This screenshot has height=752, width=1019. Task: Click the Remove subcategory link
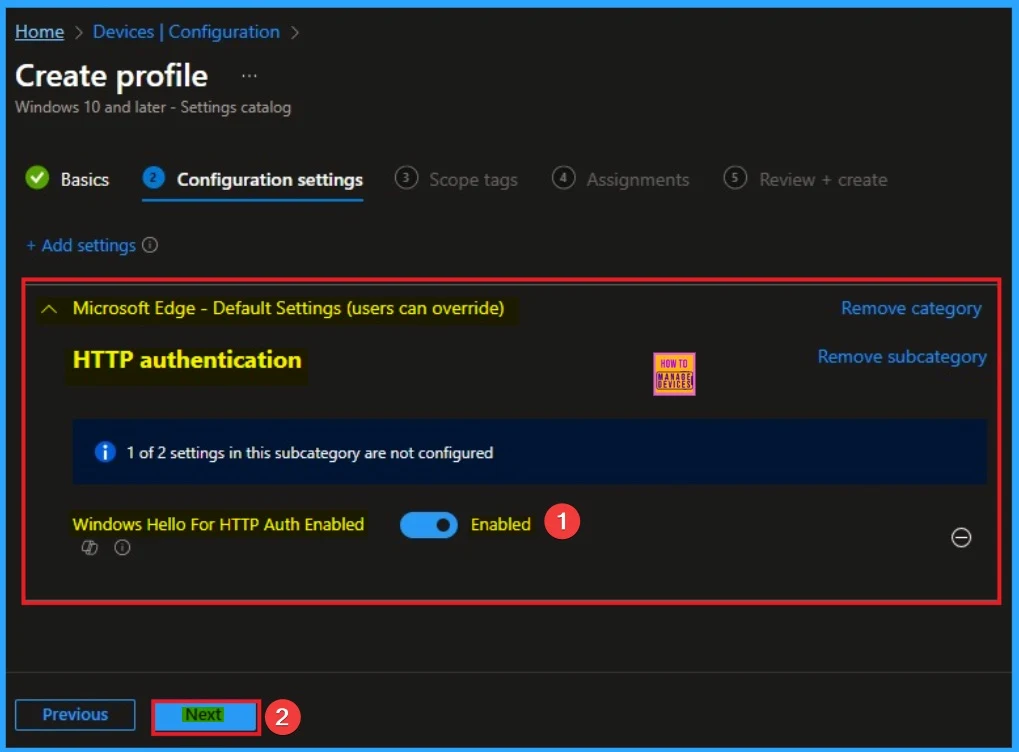click(901, 357)
